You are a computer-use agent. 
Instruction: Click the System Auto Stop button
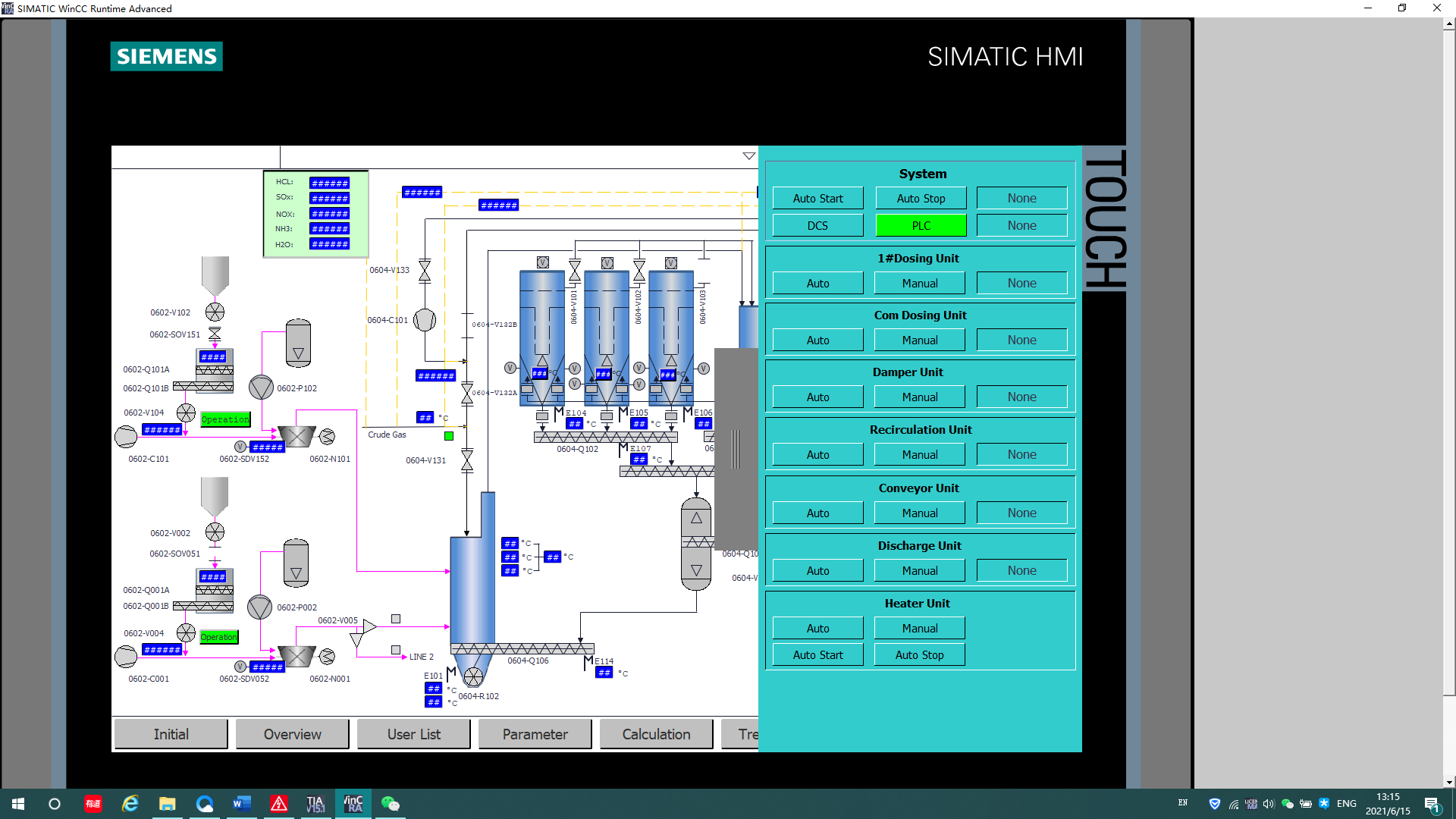coord(921,198)
